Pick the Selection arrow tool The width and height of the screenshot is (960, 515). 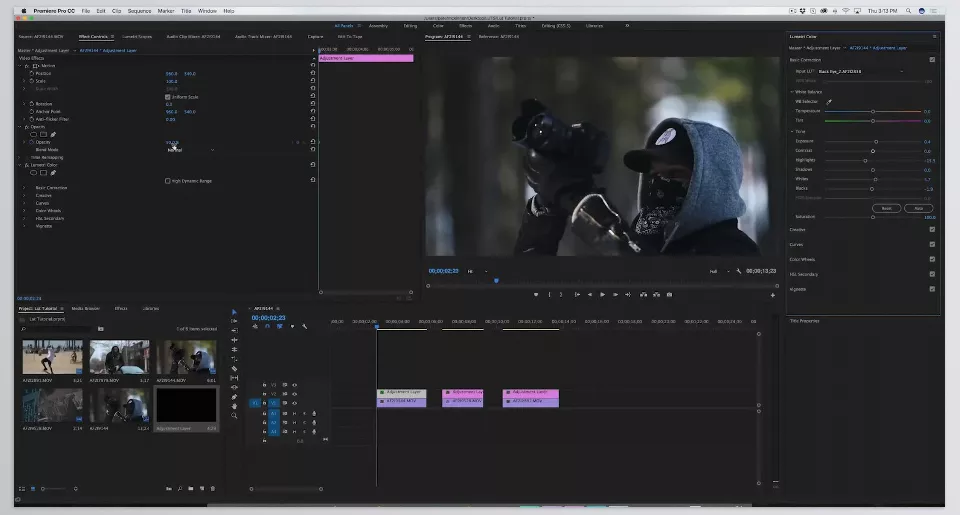pyautogui.click(x=234, y=312)
